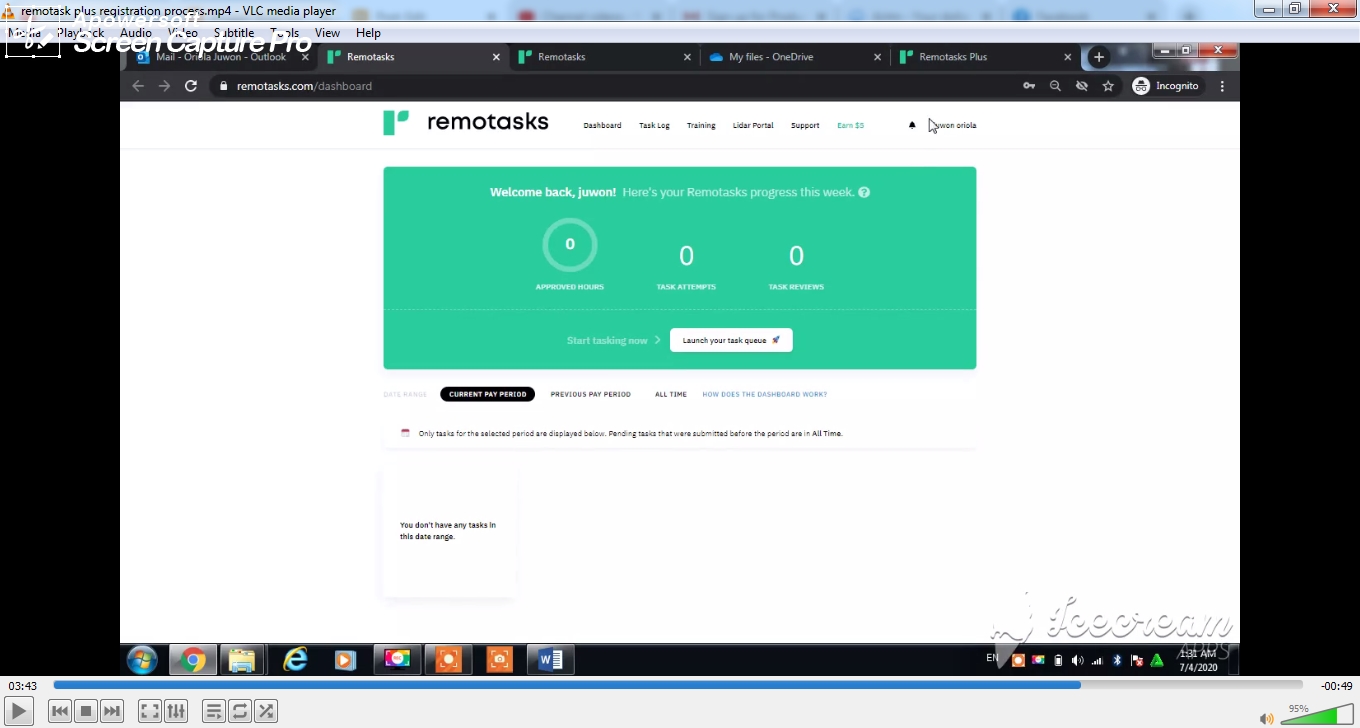Open the Chrome three-dot menu
This screenshot has width=1360, height=728.
pos(1222,86)
